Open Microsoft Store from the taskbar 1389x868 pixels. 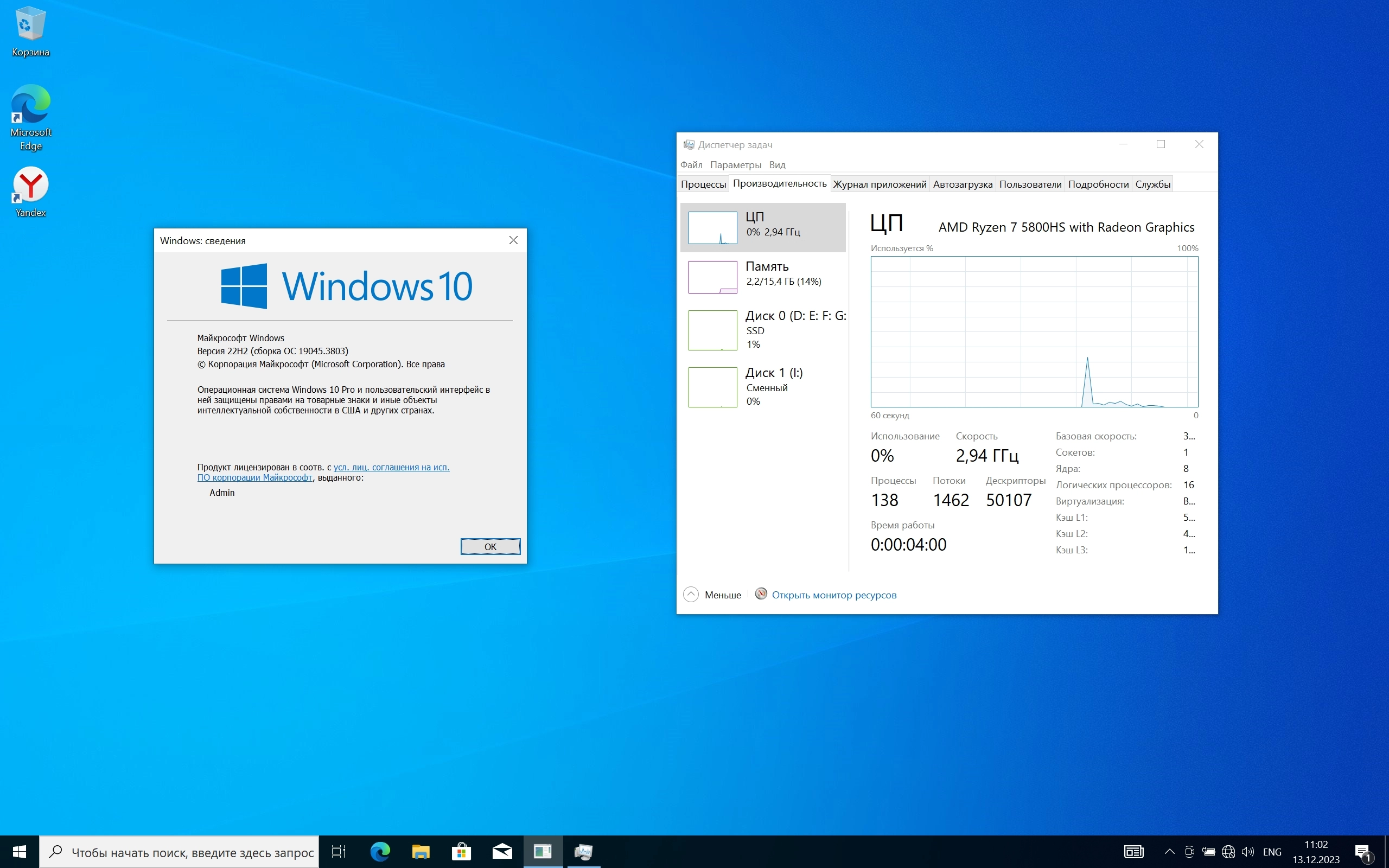point(461,851)
